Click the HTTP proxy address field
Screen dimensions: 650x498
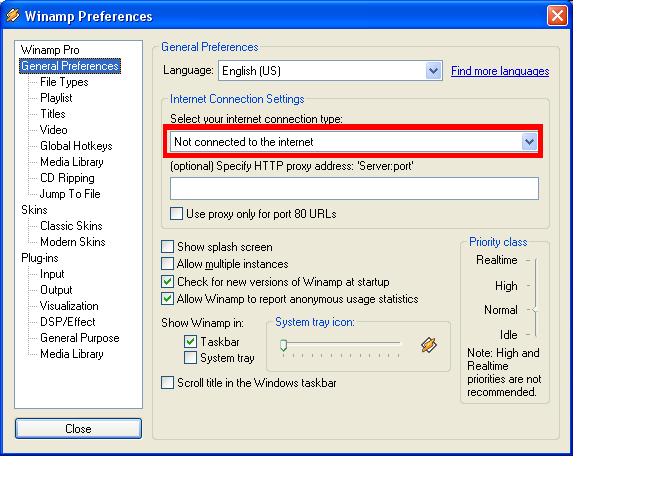coord(354,188)
